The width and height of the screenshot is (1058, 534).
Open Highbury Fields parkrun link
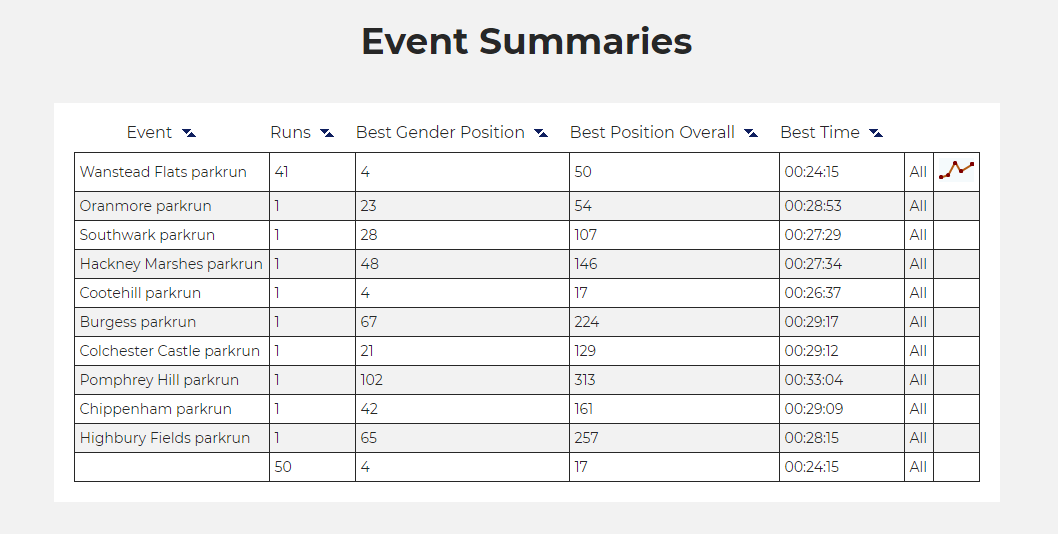pos(165,438)
